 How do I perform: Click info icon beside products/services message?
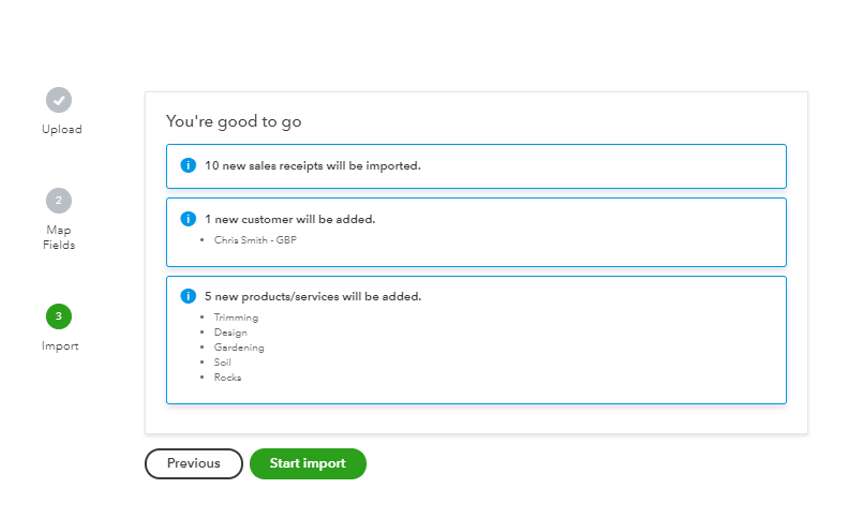[x=188, y=296]
